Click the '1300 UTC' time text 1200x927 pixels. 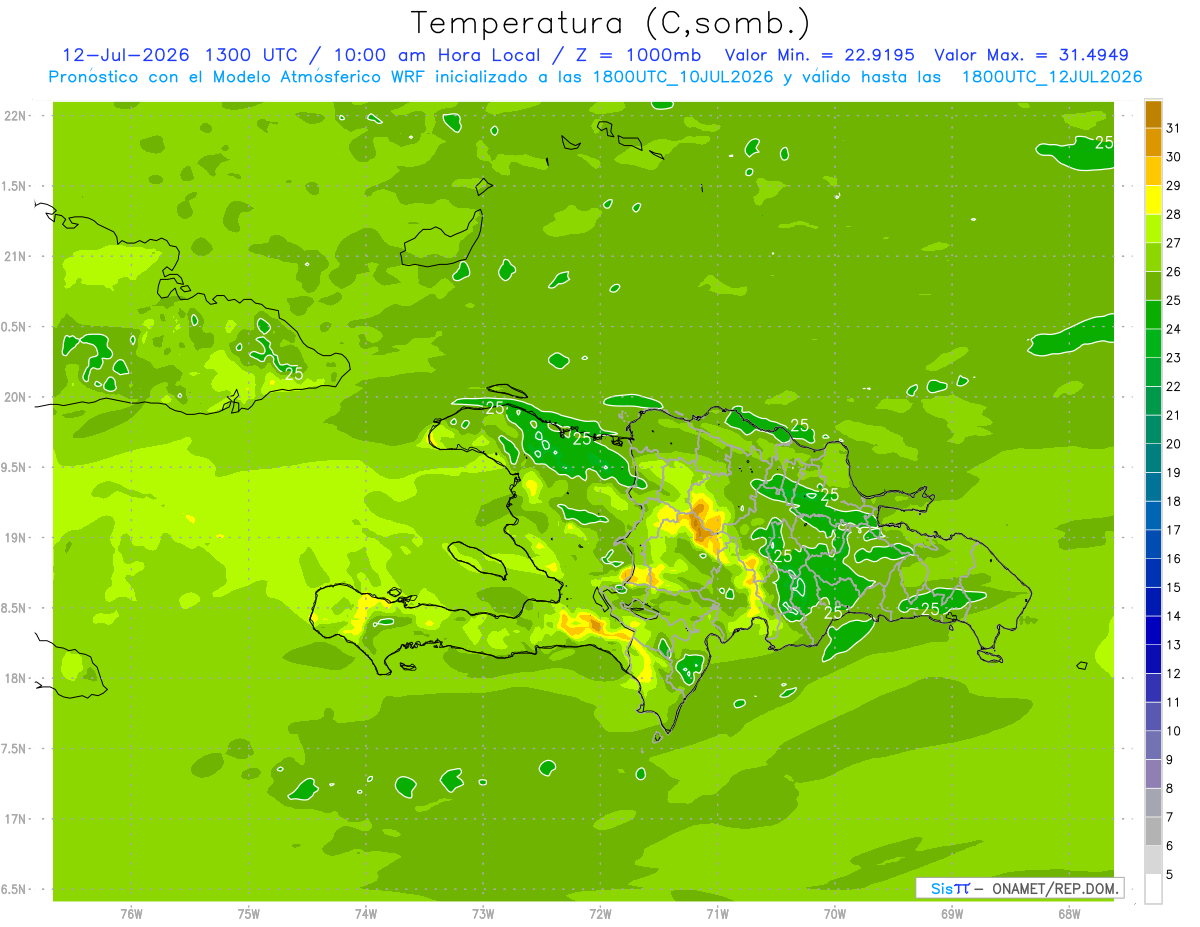tap(253, 55)
